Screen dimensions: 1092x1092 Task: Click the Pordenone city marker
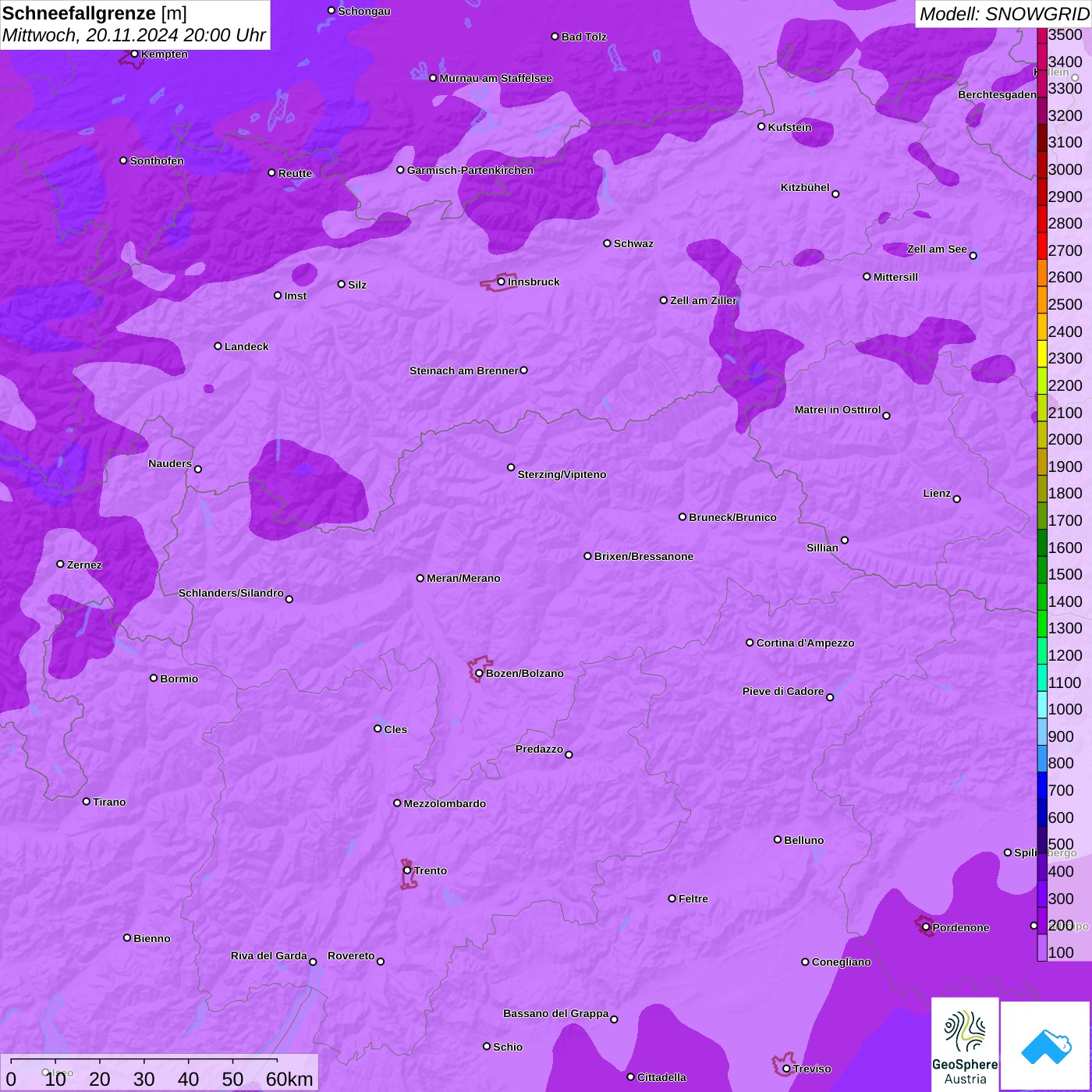(926, 927)
